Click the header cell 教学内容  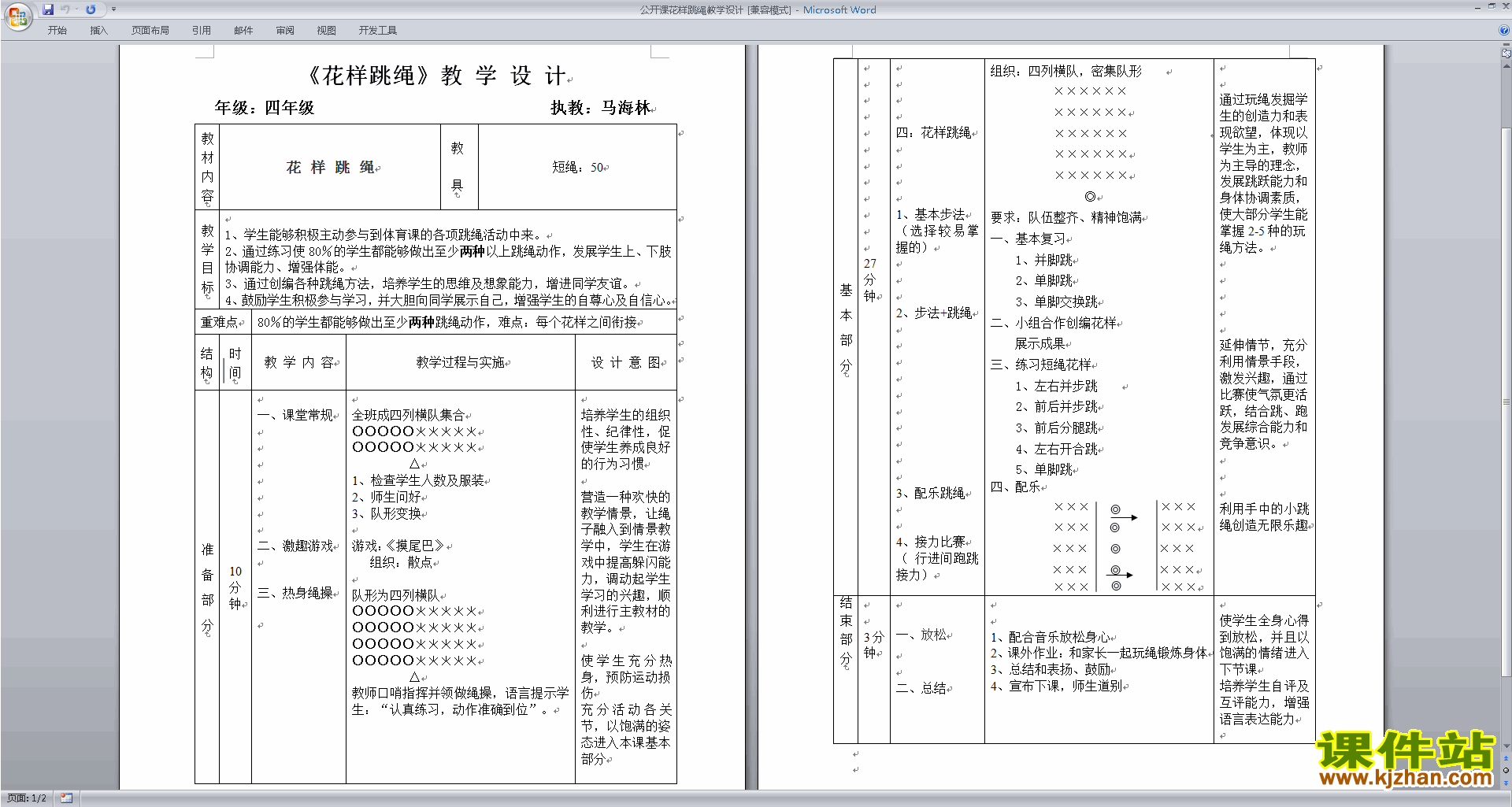(299, 362)
